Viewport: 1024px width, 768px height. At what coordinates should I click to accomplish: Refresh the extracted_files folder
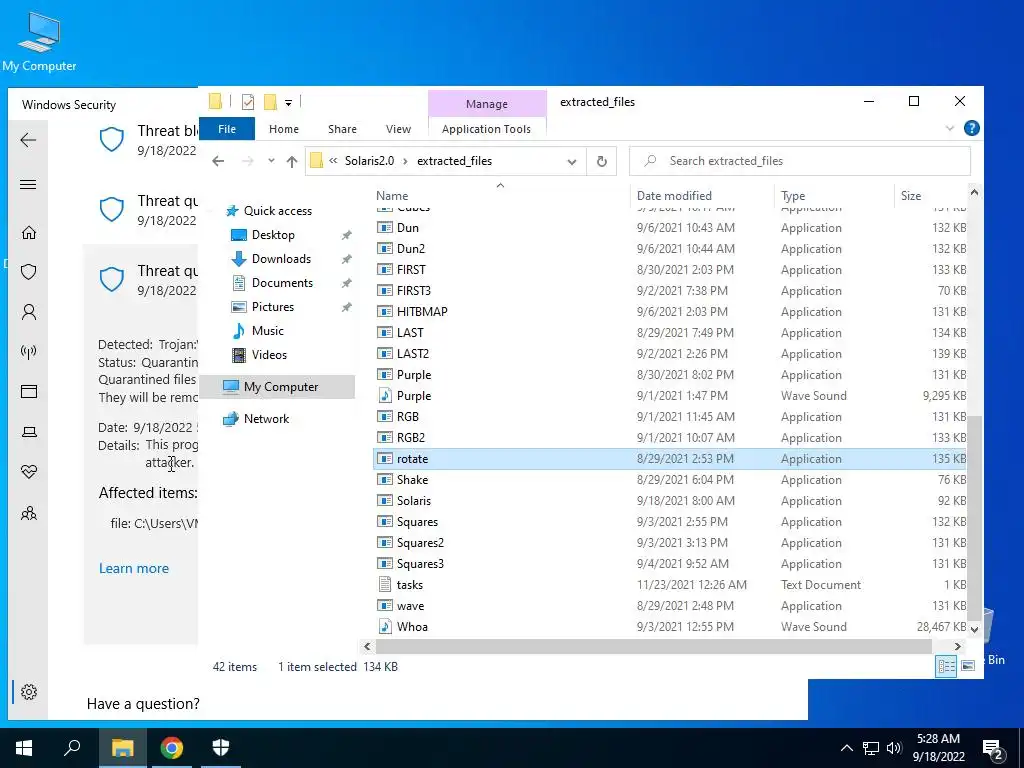tap(602, 161)
